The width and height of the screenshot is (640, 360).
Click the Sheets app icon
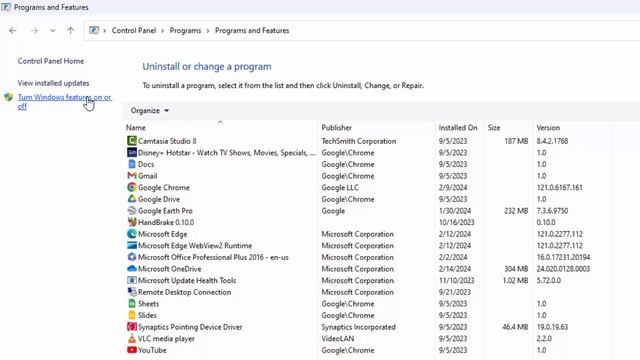click(x=131, y=304)
